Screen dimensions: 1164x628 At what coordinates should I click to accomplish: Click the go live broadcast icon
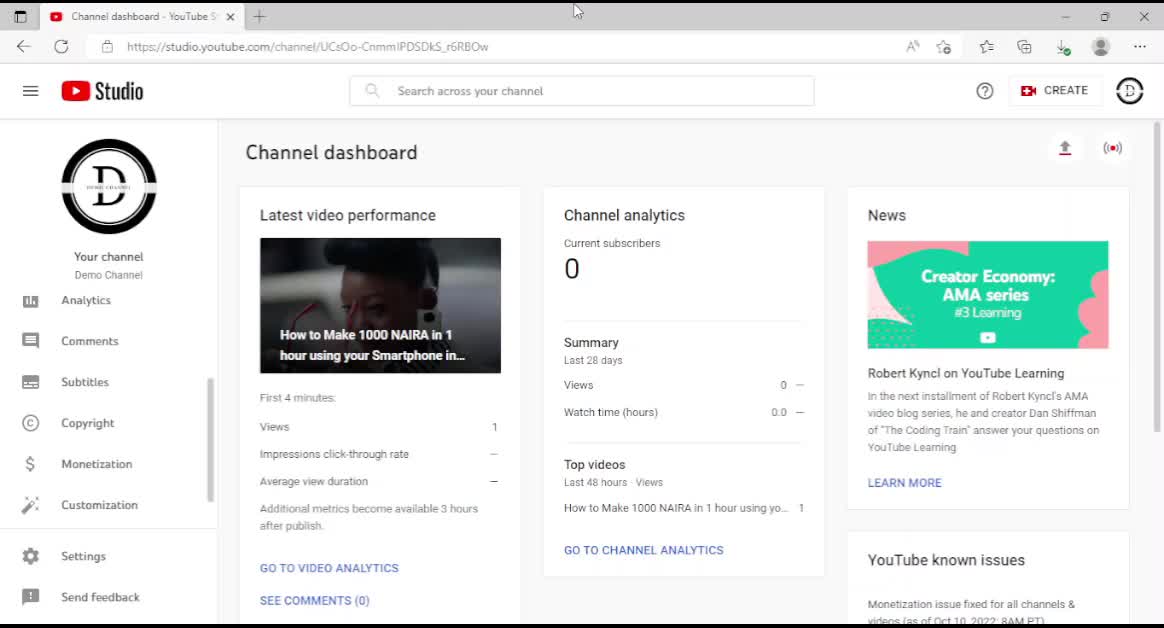coord(1112,148)
